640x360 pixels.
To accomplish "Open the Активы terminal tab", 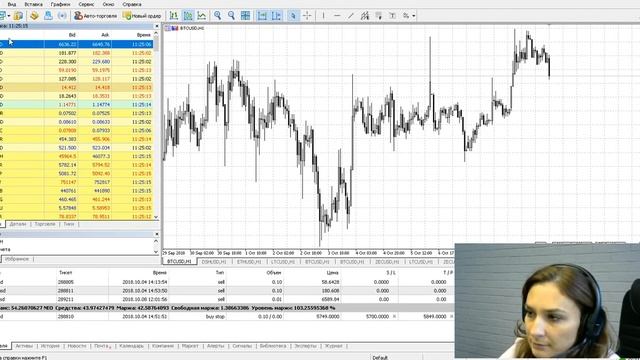I will 24,346.
